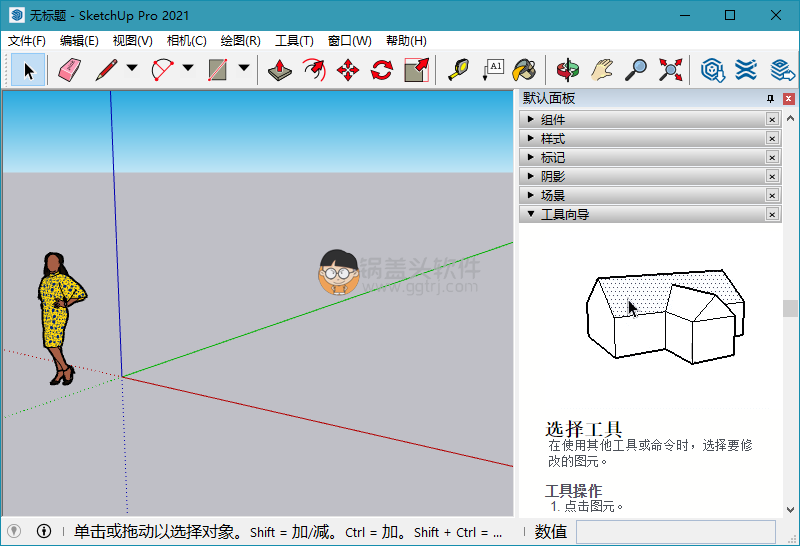Pin the 默认面板 tray
The image size is (800, 546).
[770, 98]
